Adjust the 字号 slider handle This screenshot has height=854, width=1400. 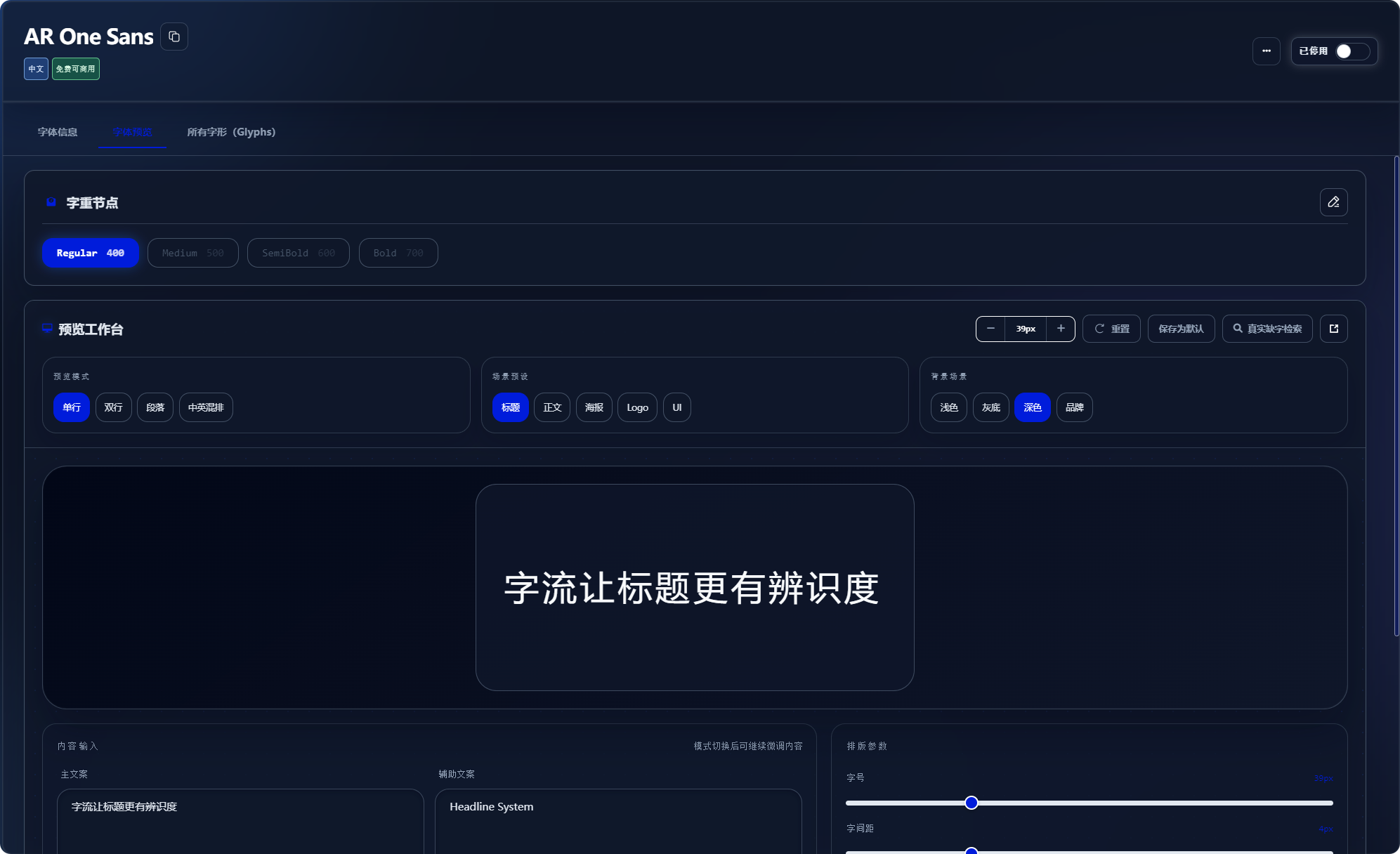(972, 803)
